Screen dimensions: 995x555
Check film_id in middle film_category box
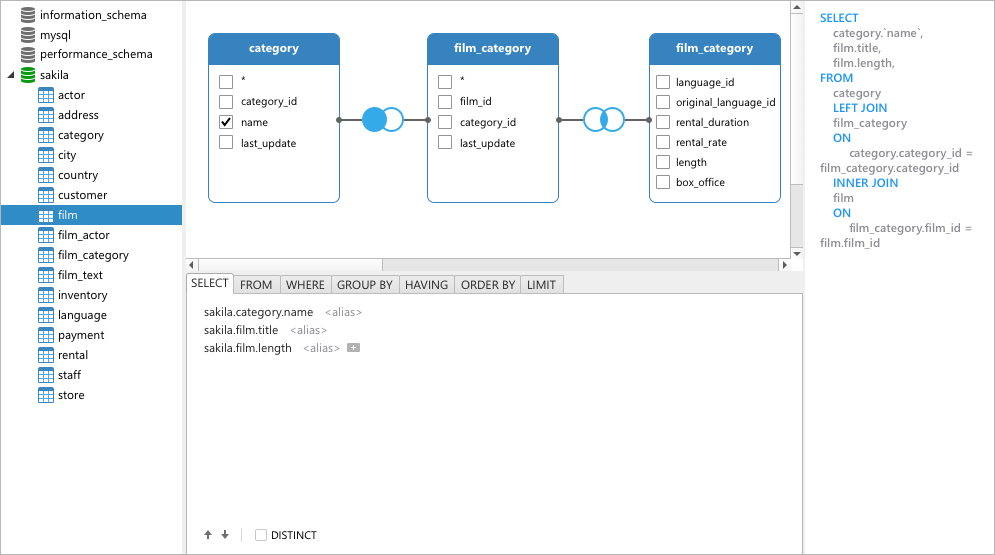point(445,101)
